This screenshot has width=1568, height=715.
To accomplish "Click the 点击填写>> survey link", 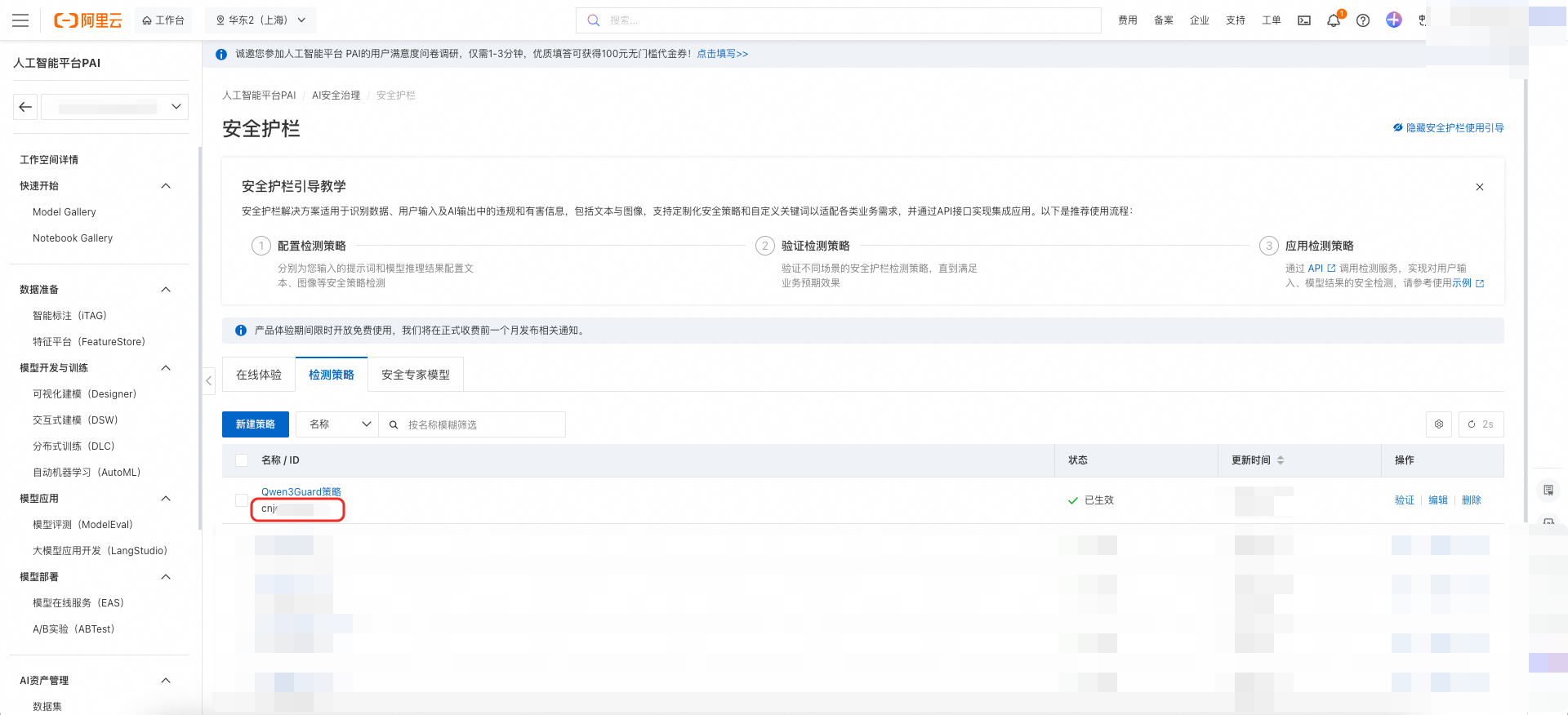I will [x=722, y=54].
